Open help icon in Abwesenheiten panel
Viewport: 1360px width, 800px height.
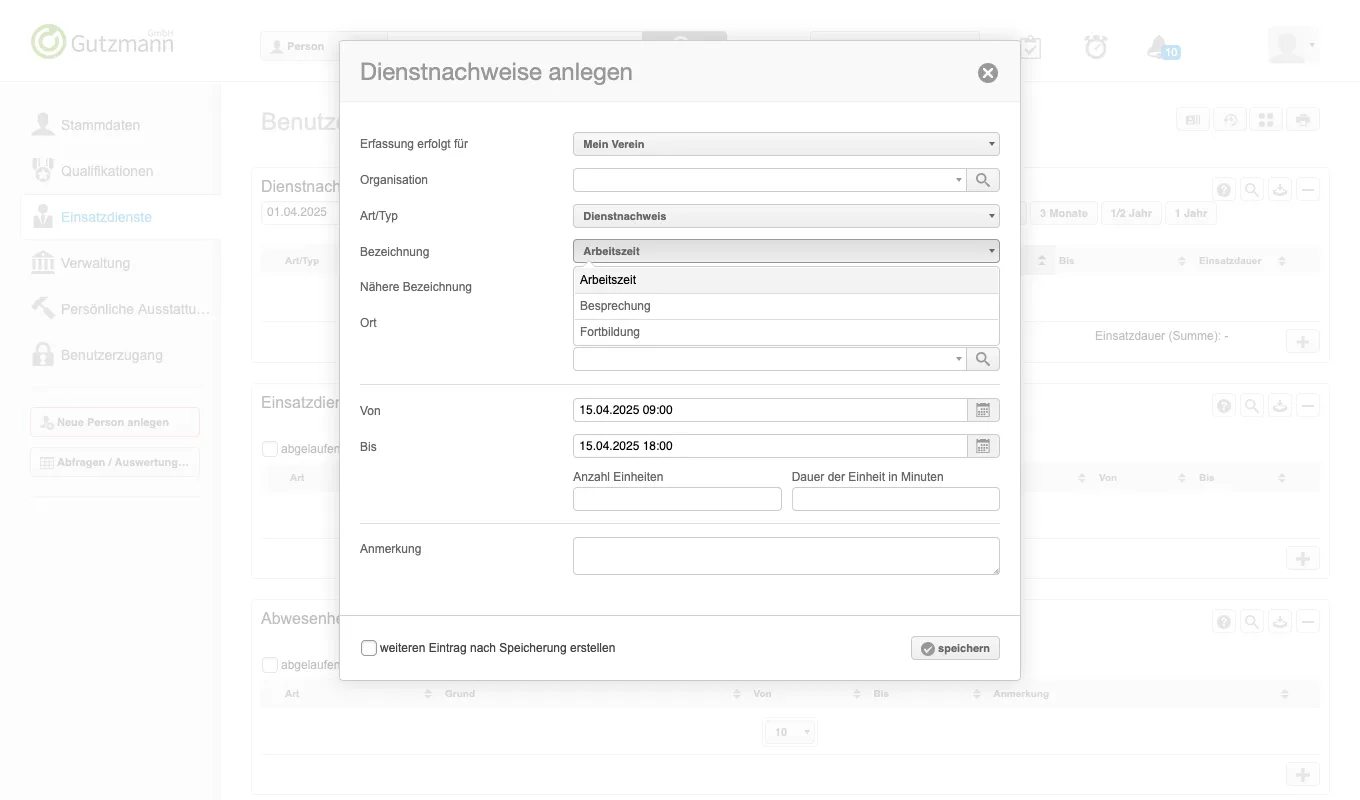1224,622
